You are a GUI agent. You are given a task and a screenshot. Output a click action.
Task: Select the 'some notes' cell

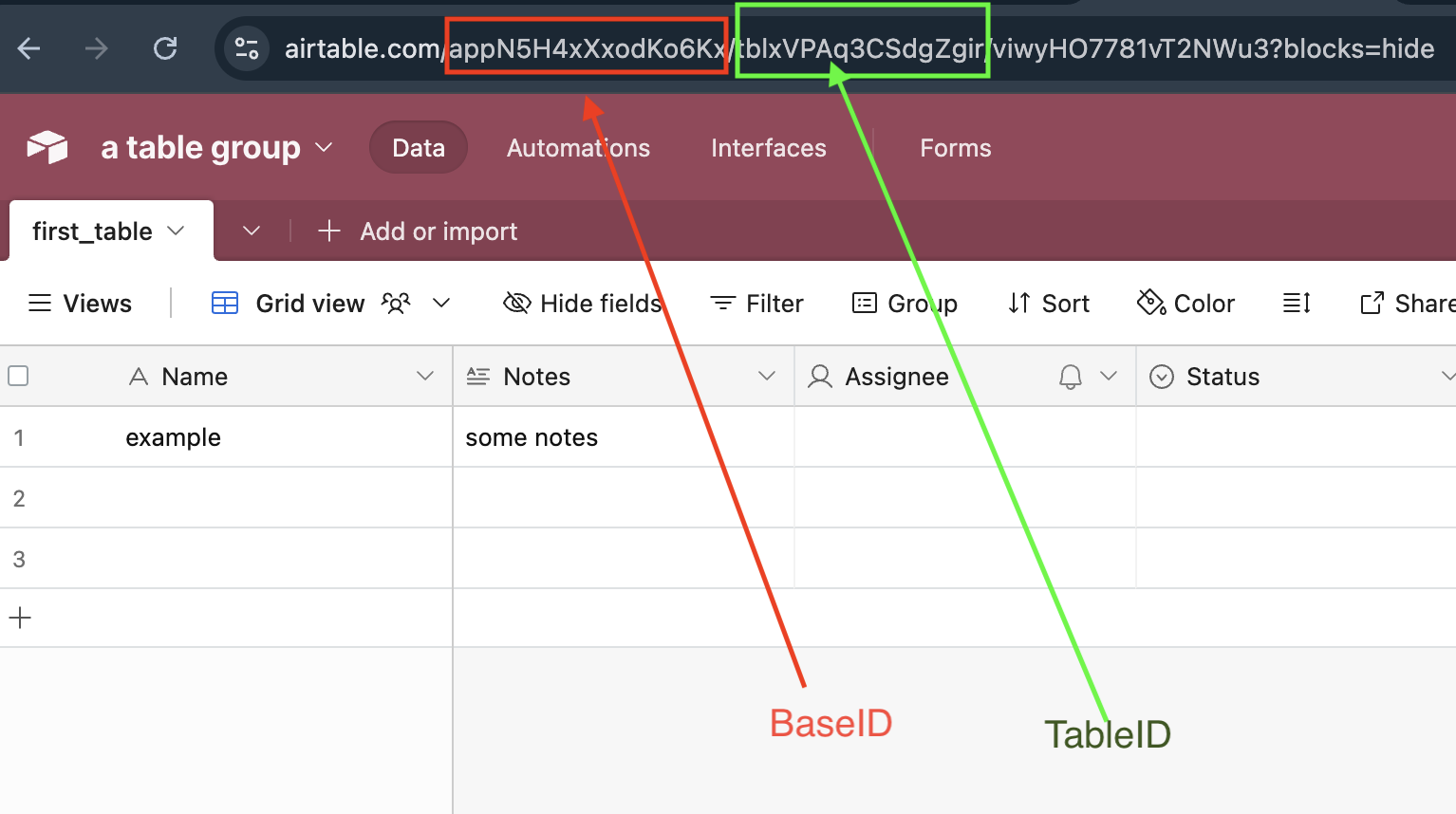pyautogui.click(x=624, y=437)
